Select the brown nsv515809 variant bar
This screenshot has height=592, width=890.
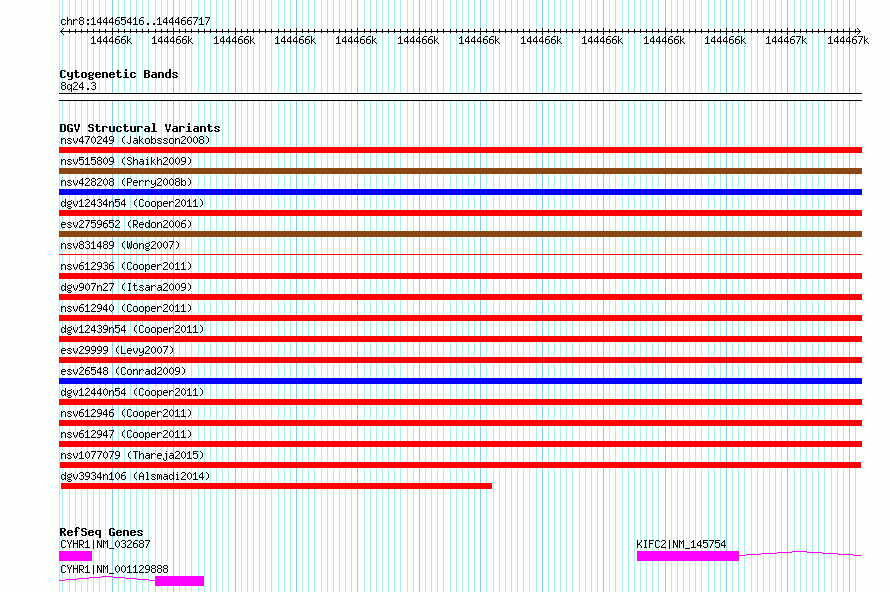click(x=460, y=171)
